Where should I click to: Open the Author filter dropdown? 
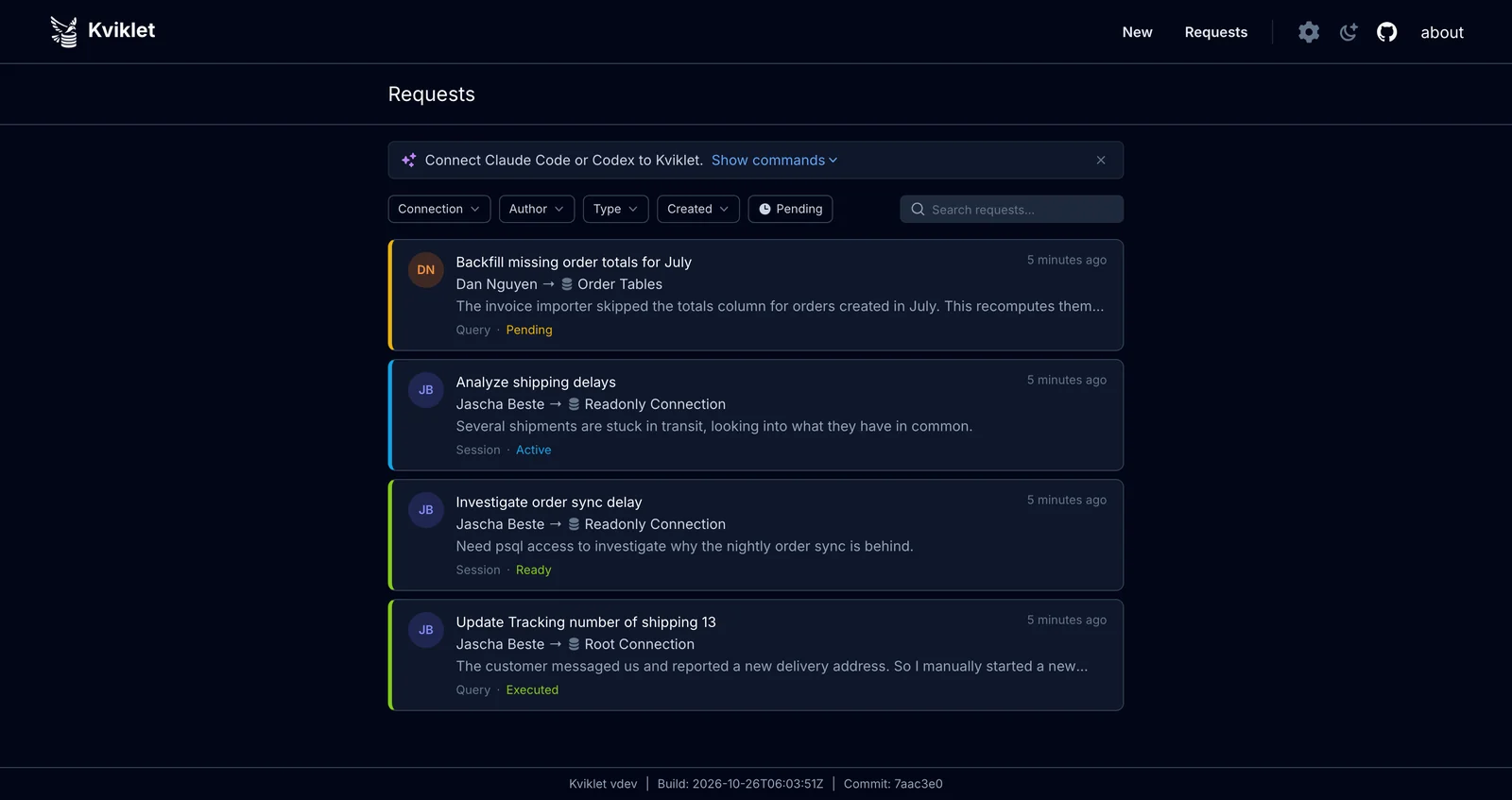[537, 209]
